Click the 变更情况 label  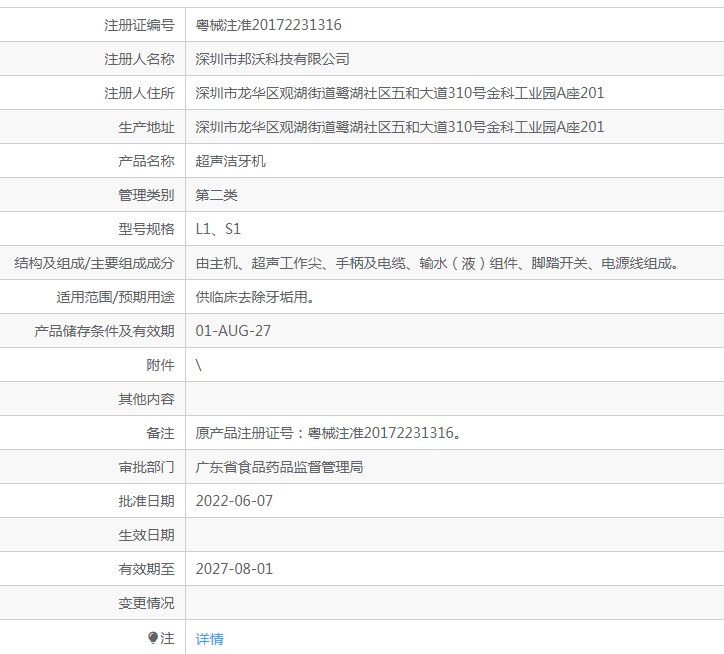tap(146, 603)
